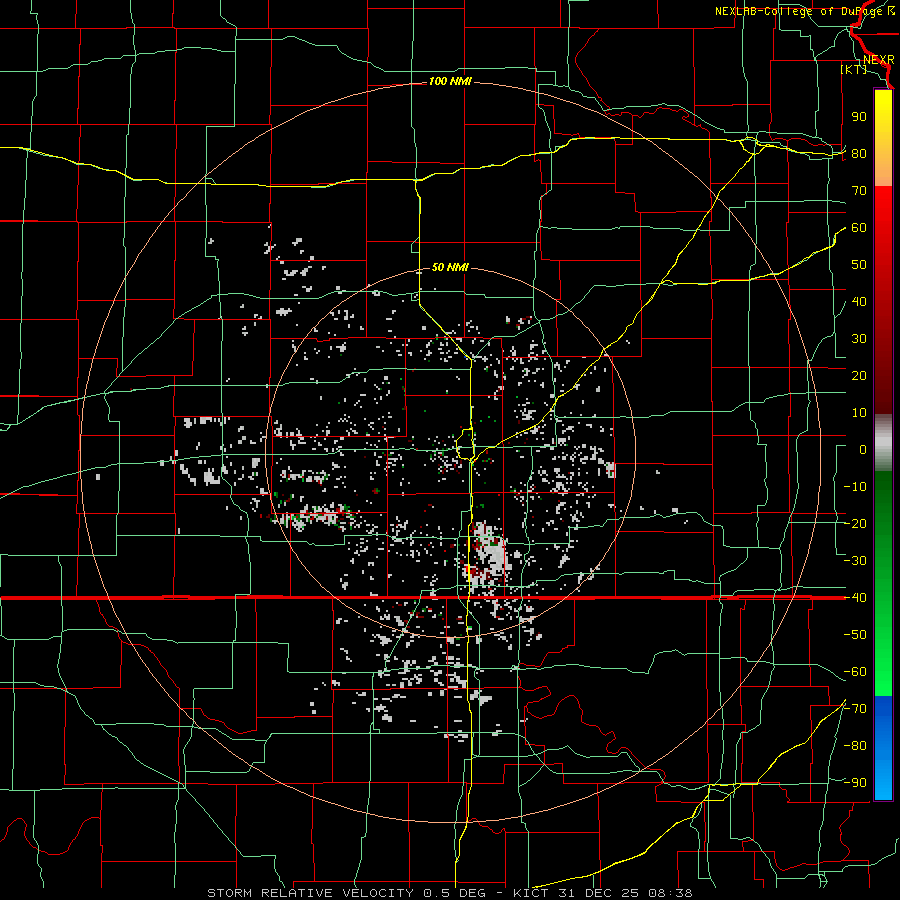Click the positive 10 scale value
900x900 pixels.
(x=859, y=413)
